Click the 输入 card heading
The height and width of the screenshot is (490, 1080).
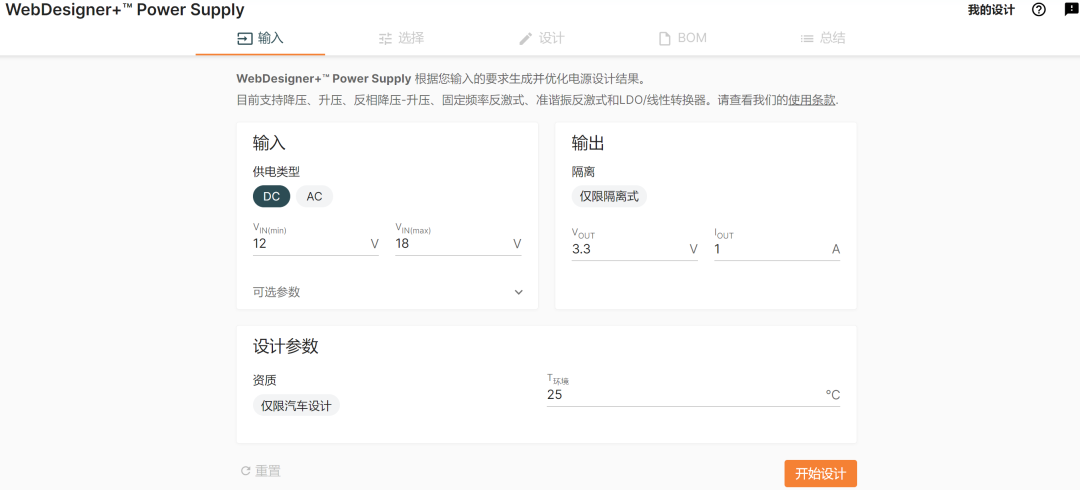(269, 143)
